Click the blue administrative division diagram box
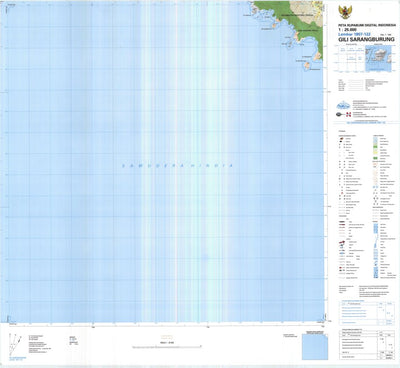The width and height of the screenshot is (400, 368). (315, 347)
